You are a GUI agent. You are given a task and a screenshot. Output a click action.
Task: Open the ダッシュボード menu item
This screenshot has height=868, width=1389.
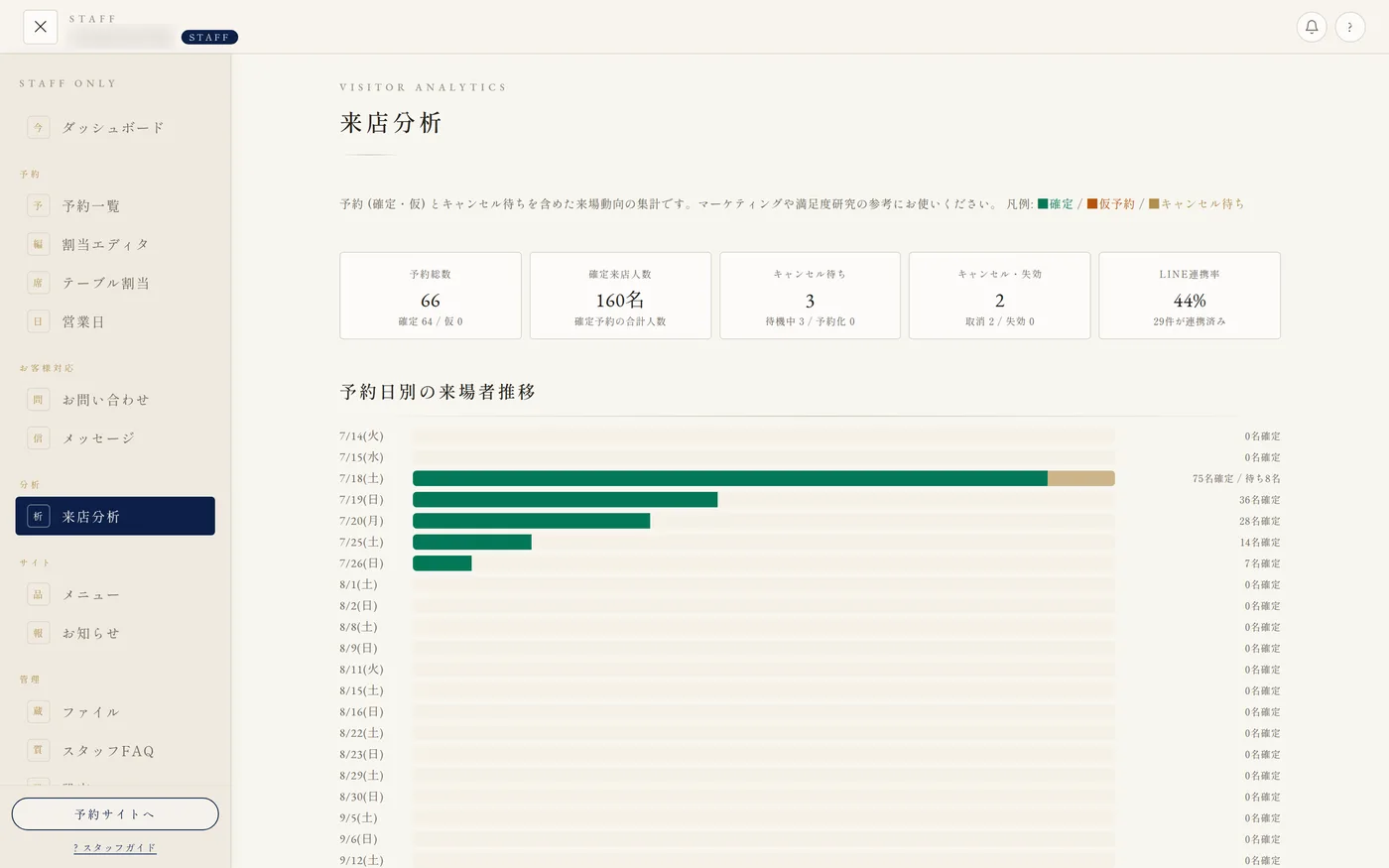coord(115,127)
